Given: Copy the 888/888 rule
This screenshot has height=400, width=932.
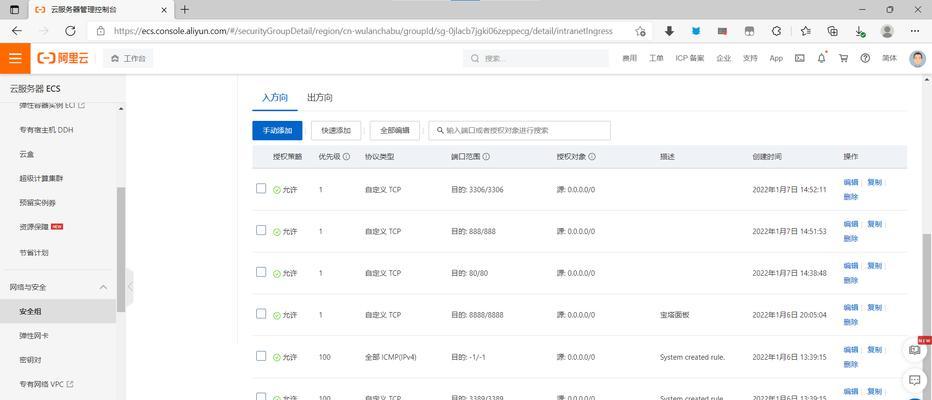Looking at the screenshot, I should coord(874,224).
